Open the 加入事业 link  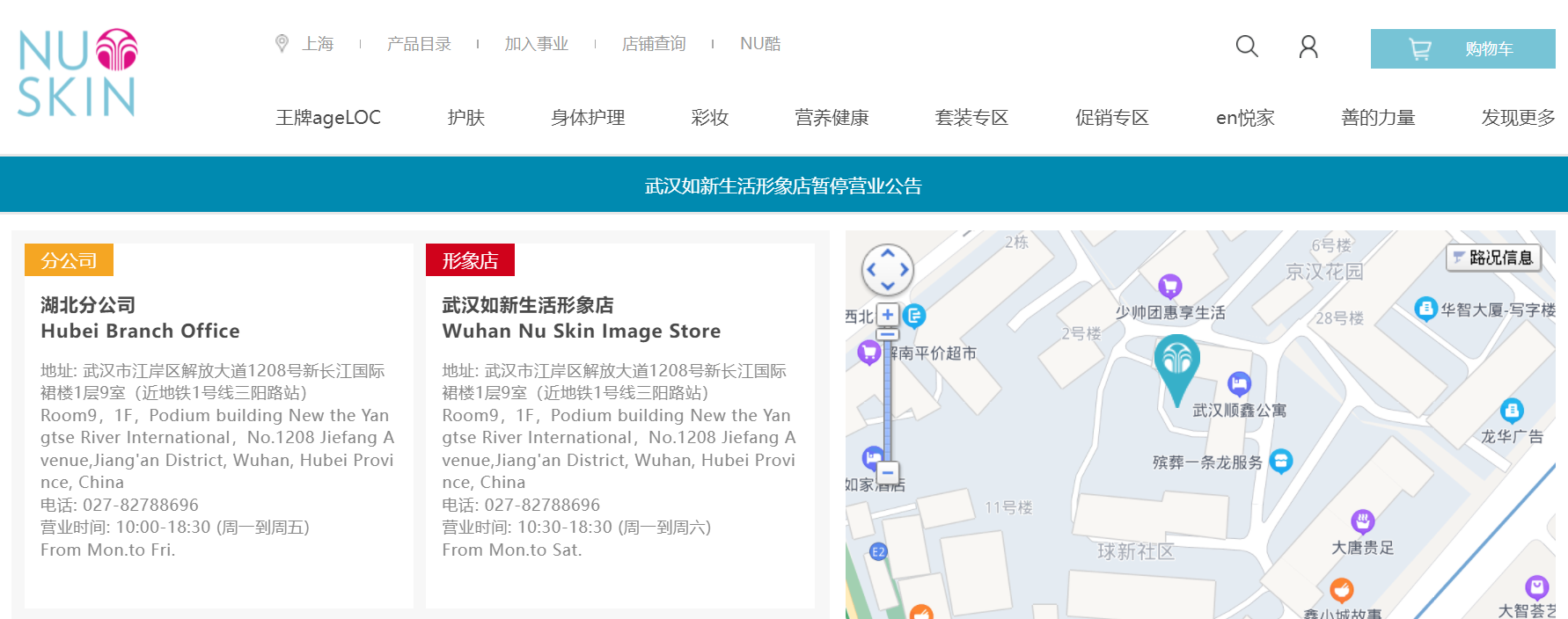[x=536, y=44]
